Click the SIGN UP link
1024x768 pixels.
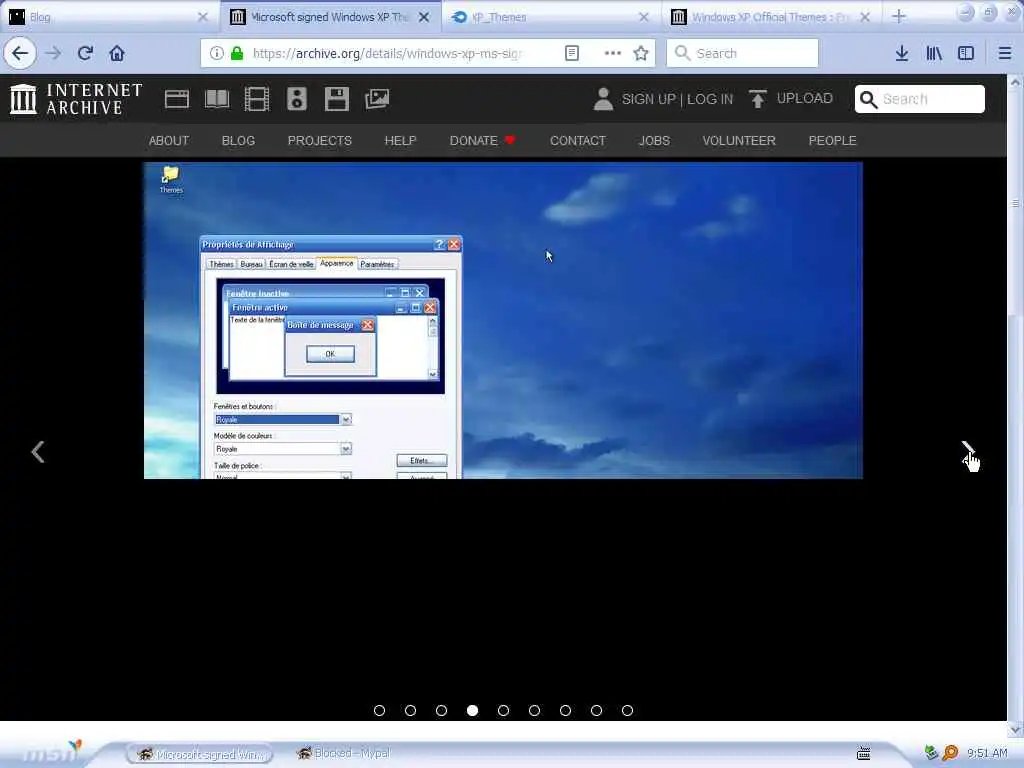click(648, 99)
